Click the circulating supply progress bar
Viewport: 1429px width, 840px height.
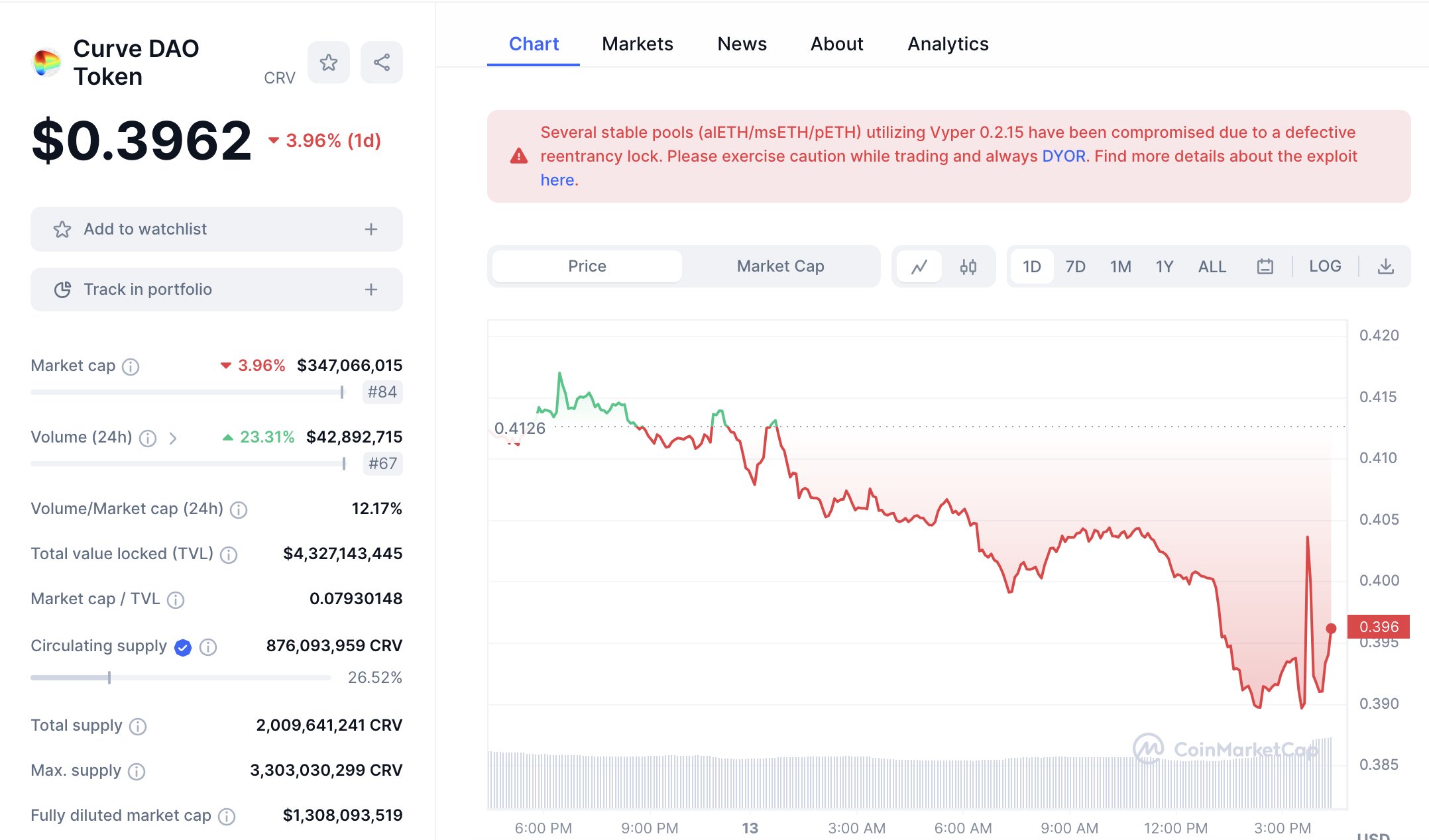click(180, 677)
